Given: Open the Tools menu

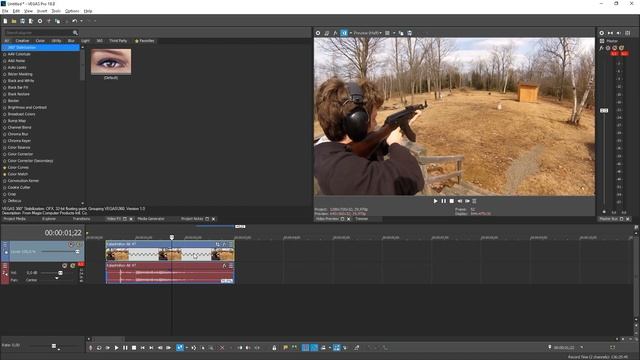Looking at the screenshot, I should [56, 11].
